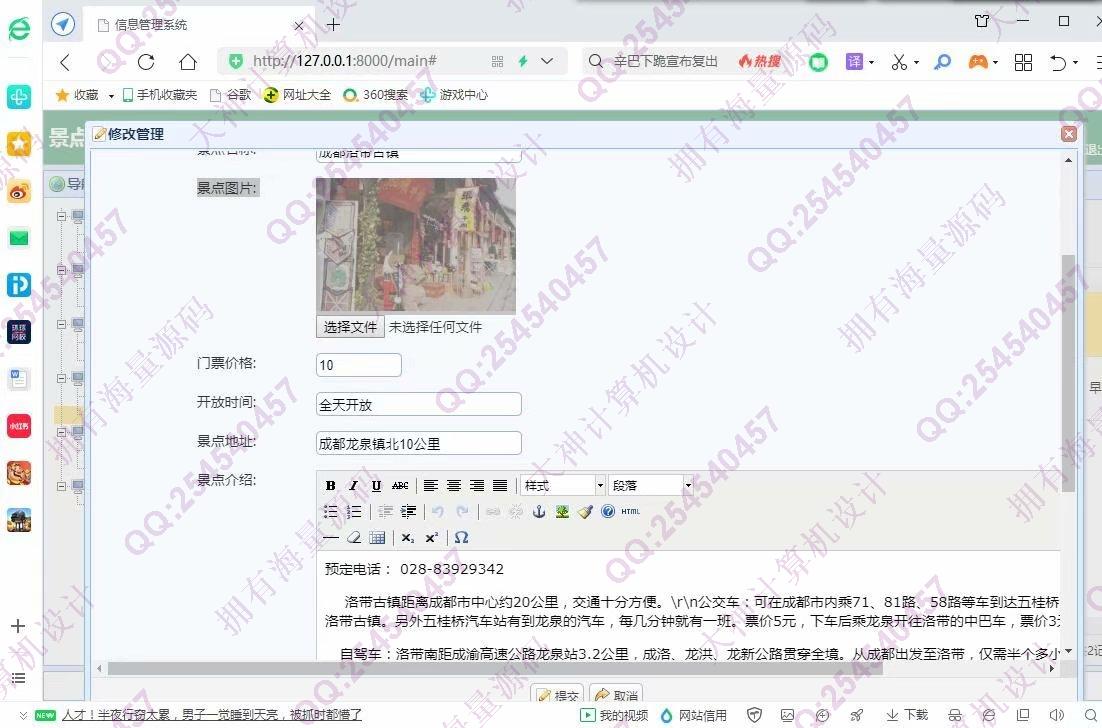The height and width of the screenshot is (728, 1102).
Task: Reload the current page
Action: pos(145,62)
